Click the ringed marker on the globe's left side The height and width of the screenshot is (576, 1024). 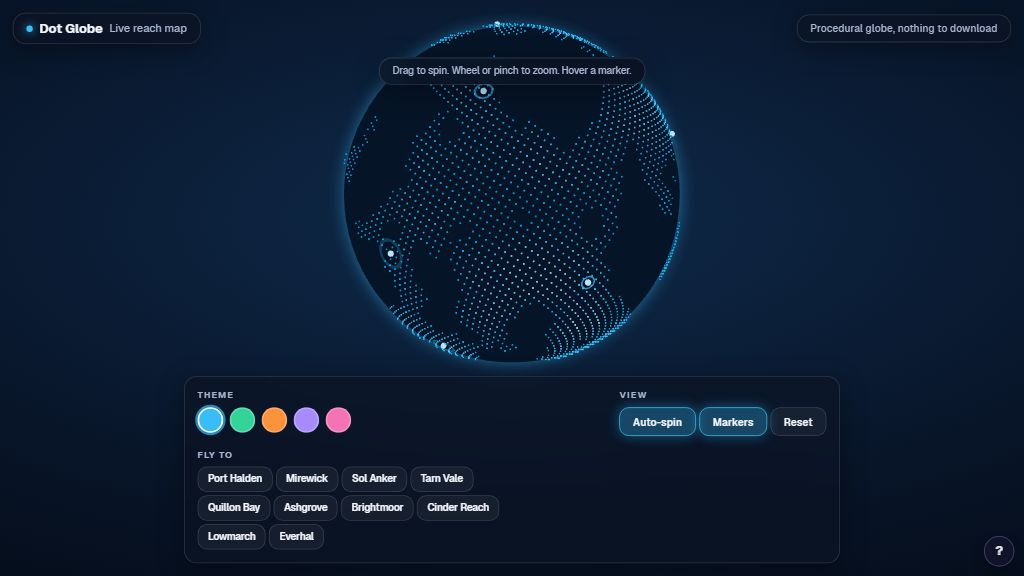click(391, 253)
